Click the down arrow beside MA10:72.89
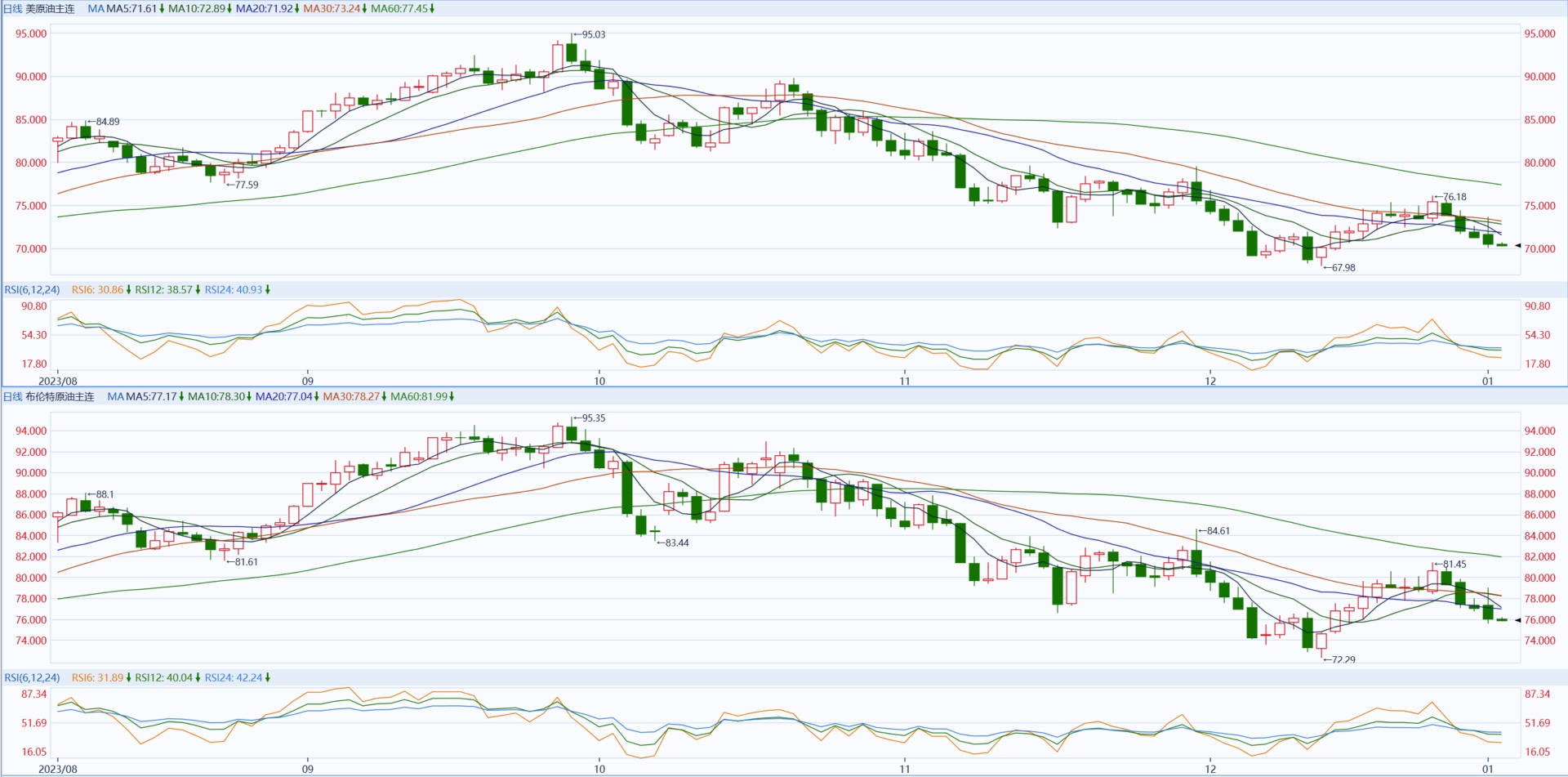 [229, 9]
